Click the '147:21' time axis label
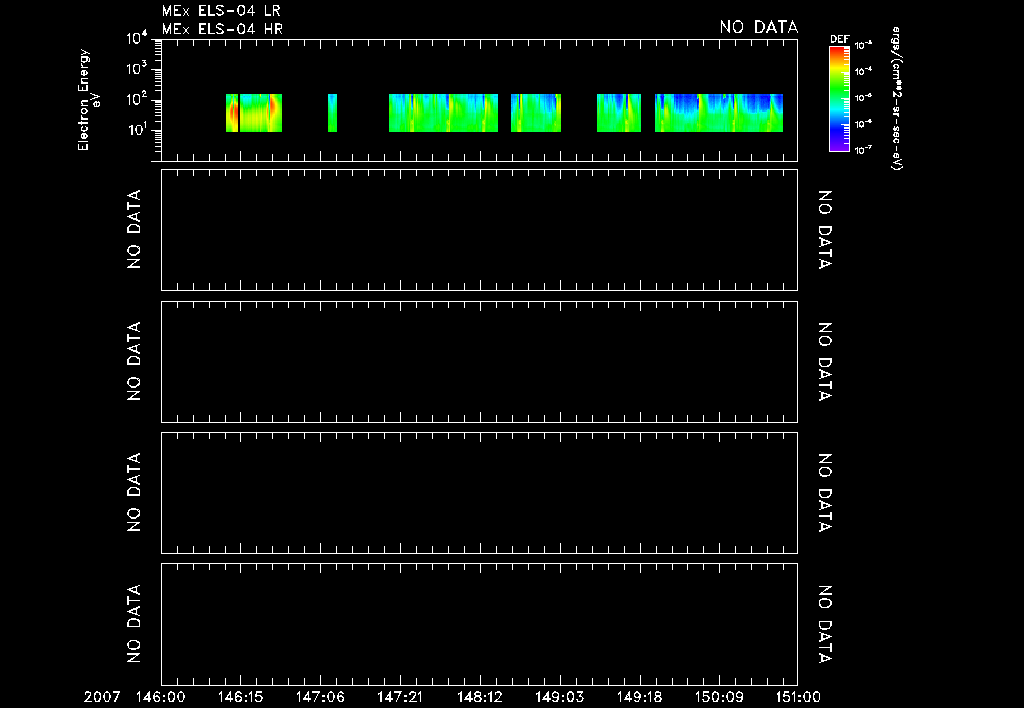The height and width of the screenshot is (708, 1024). [400, 697]
